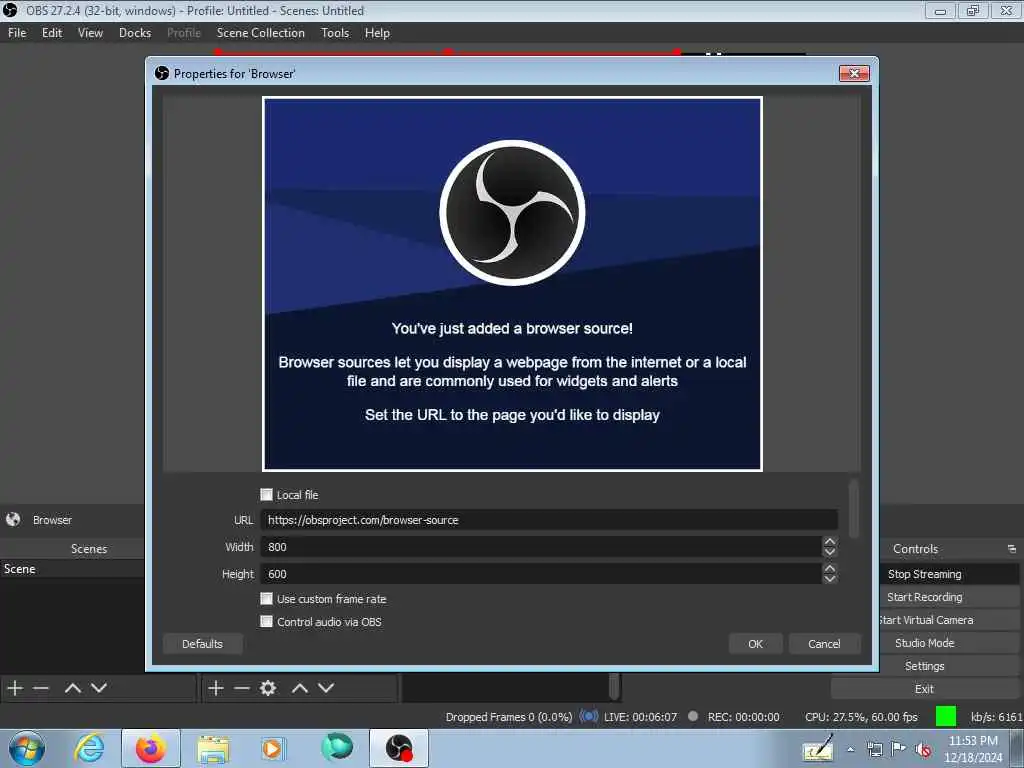Click the Height input field
Image resolution: width=1024 pixels, height=768 pixels.
click(541, 573)
